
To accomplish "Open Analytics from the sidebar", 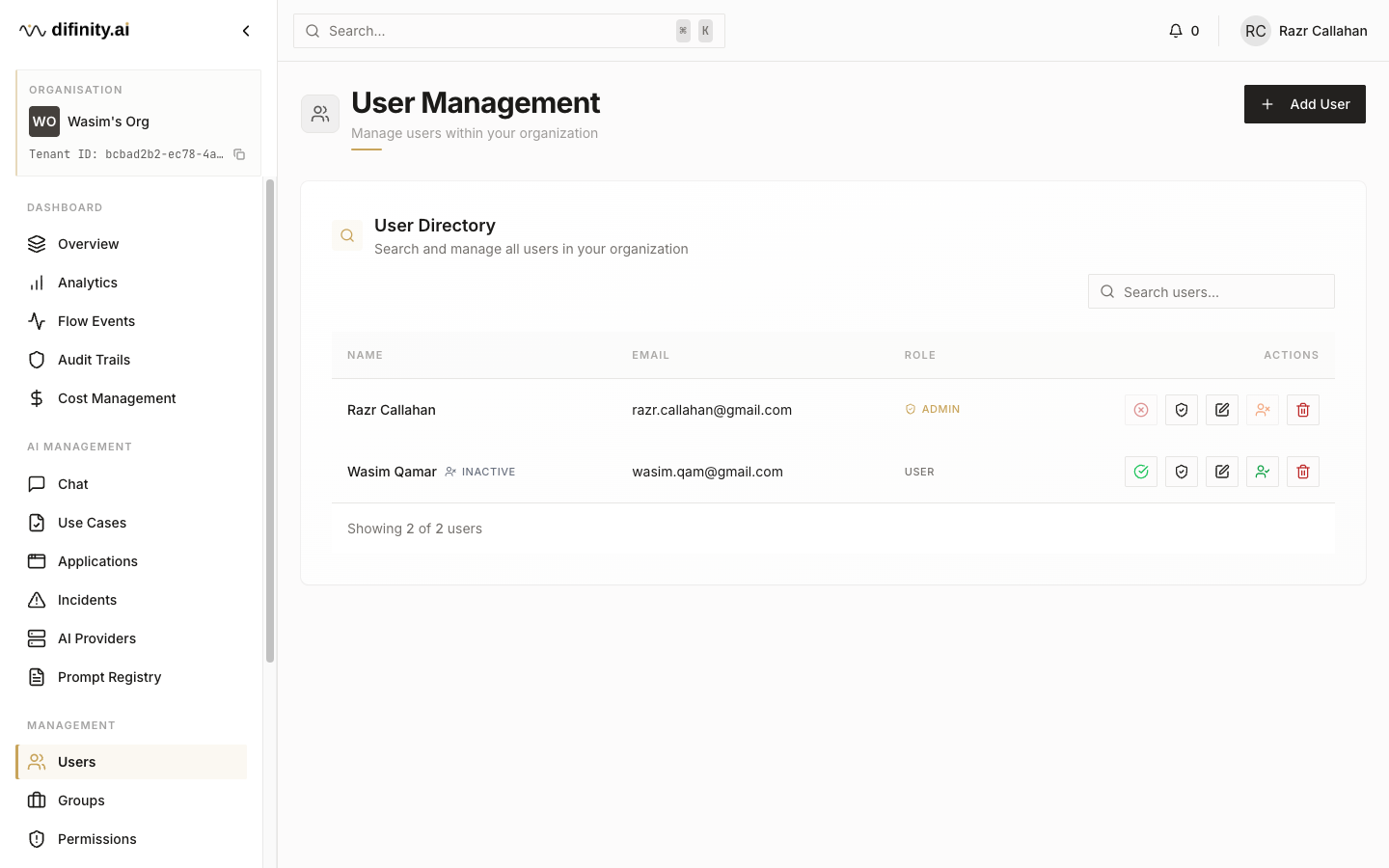I will pos(131,283).
